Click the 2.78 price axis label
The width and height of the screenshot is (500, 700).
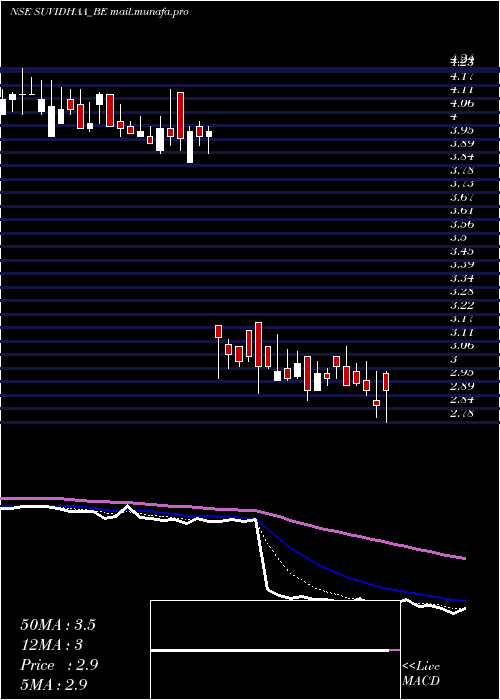462,413
